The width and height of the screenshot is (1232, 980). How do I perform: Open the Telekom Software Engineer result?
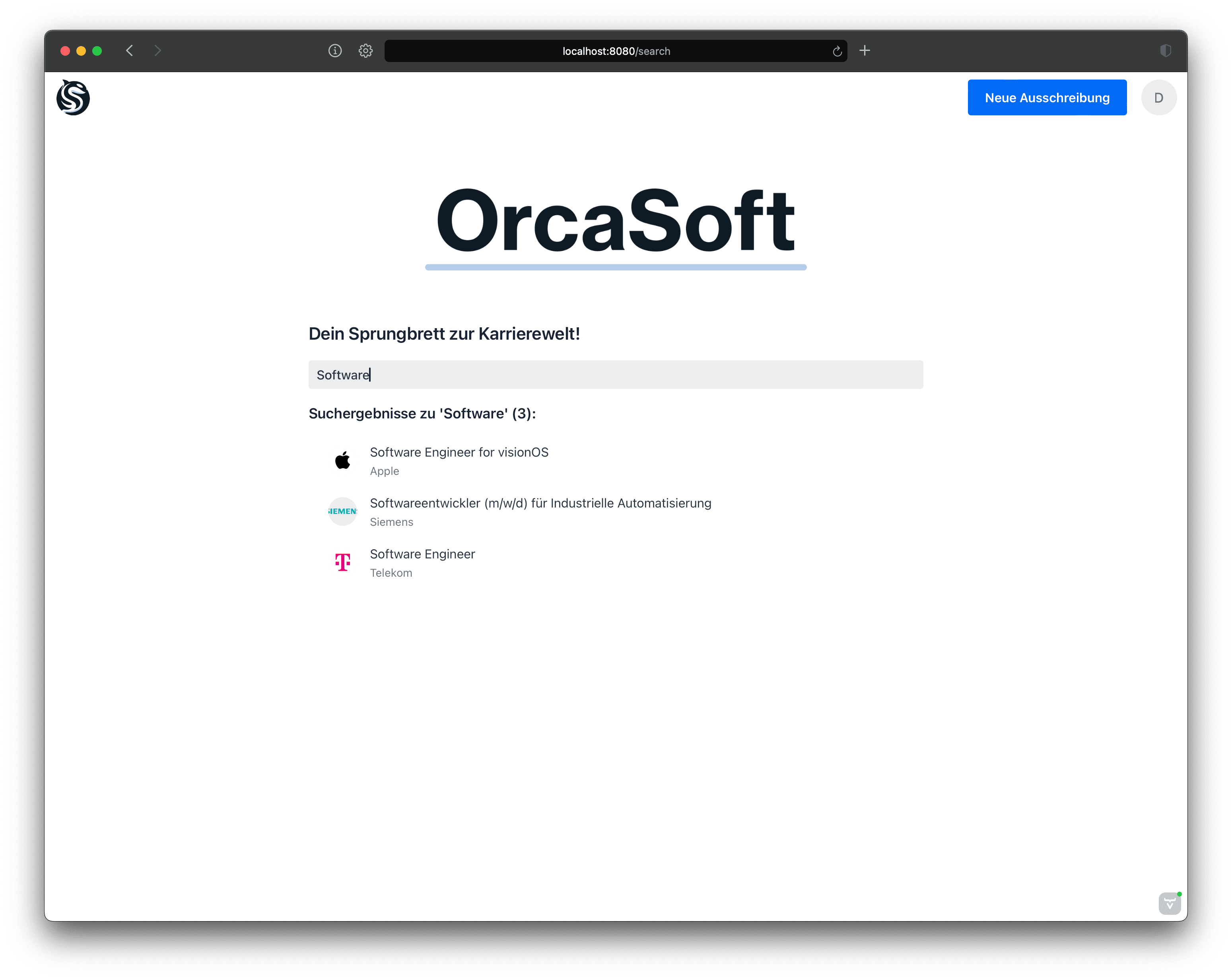click(422, 554)
